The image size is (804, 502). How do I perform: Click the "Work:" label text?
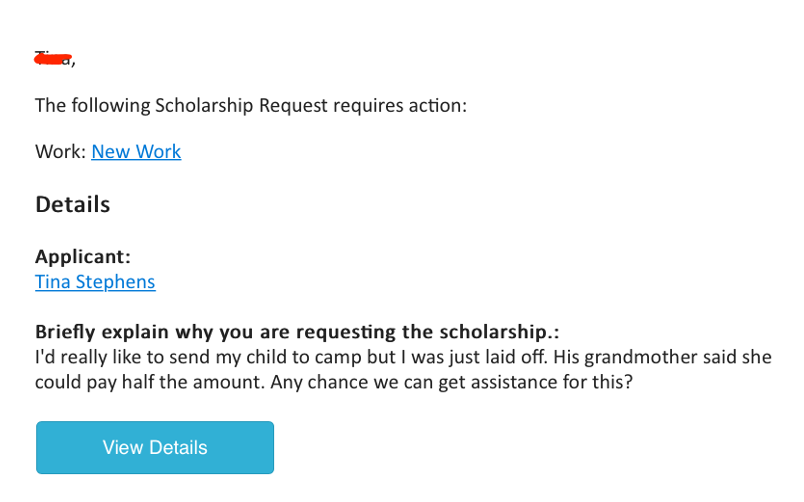click(x=60, y=152)
